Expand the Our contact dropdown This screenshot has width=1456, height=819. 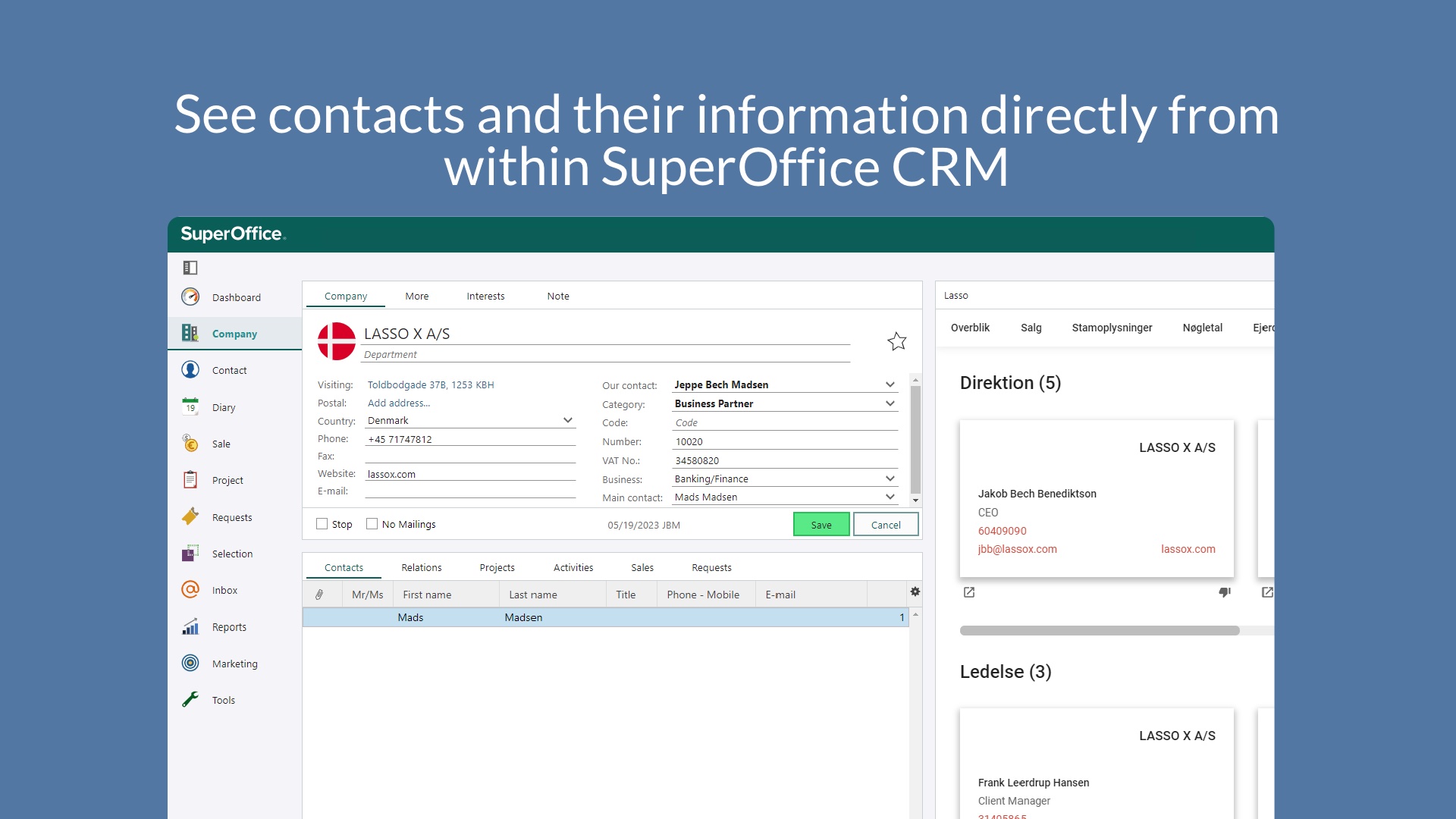(890, 384)
